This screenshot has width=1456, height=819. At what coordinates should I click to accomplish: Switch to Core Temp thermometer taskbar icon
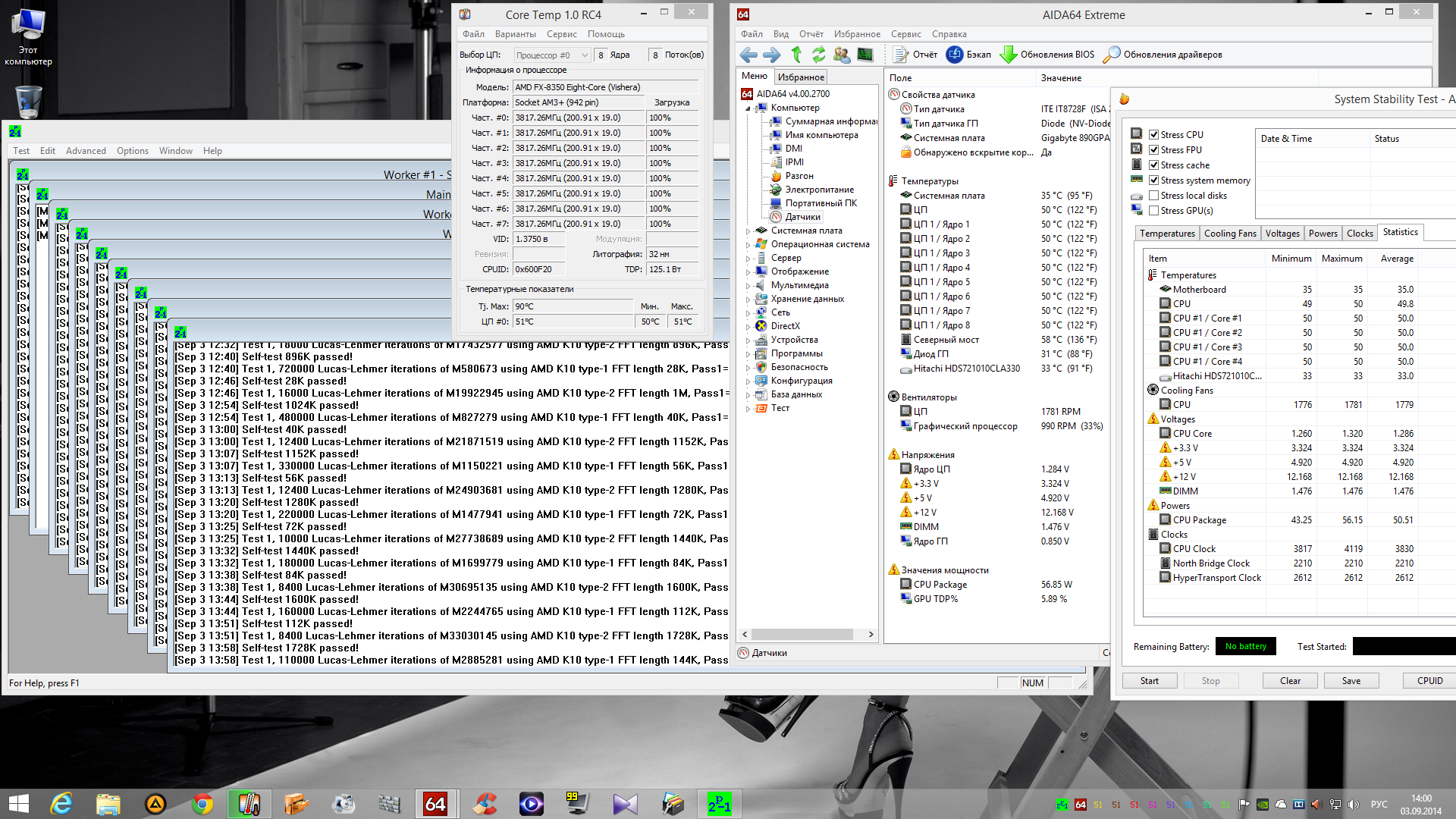[249, 804]
